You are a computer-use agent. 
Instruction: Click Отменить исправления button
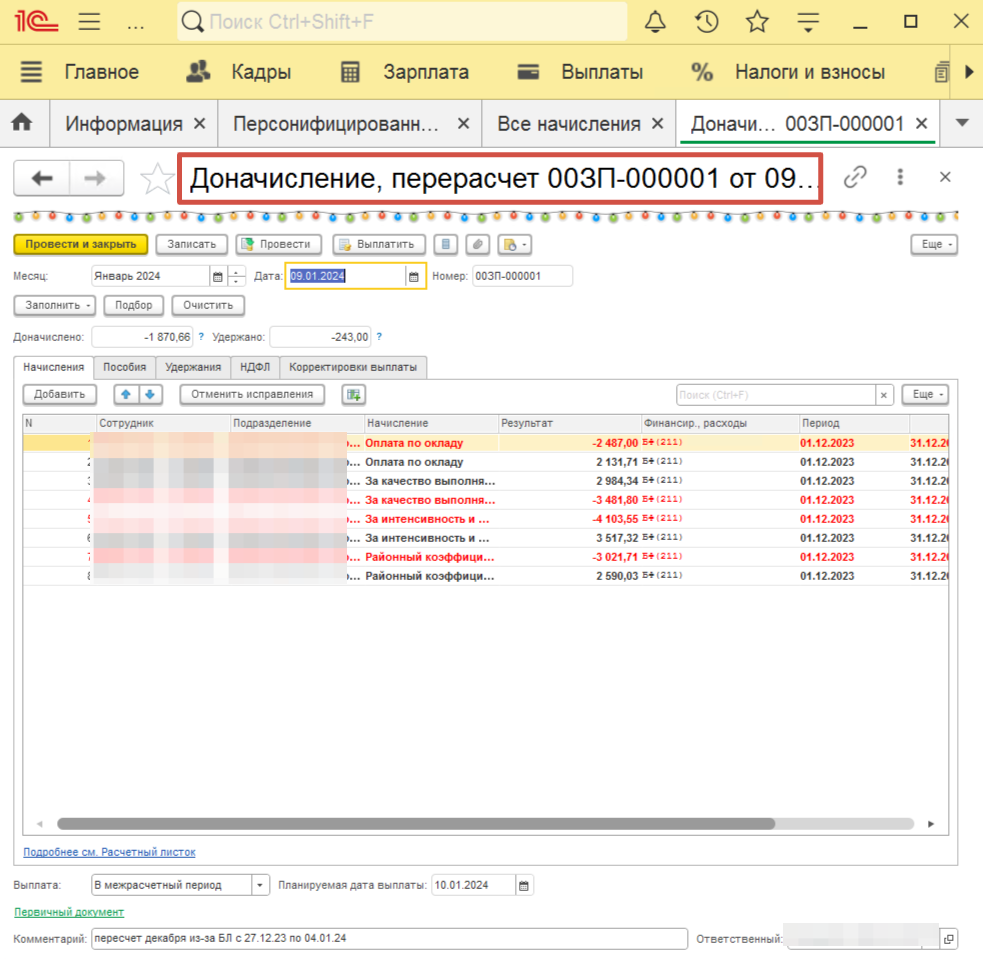(252, 394)
